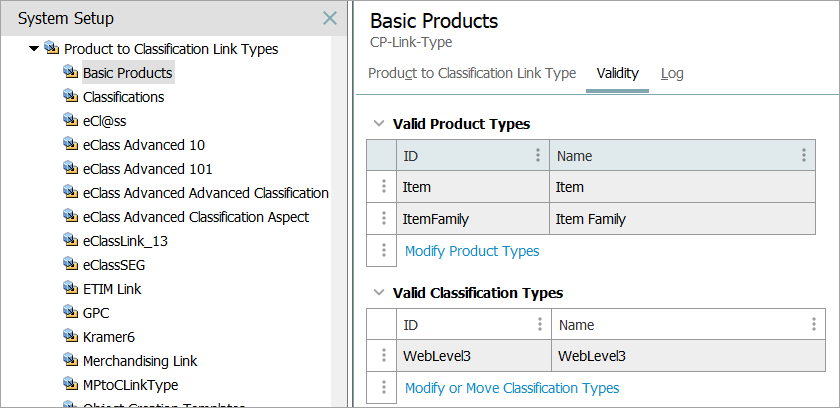The height and width of the screenshot is (408, 840).
Task: Click the icon beside MPtoCLinkType
Action: (x=71, y=384)
